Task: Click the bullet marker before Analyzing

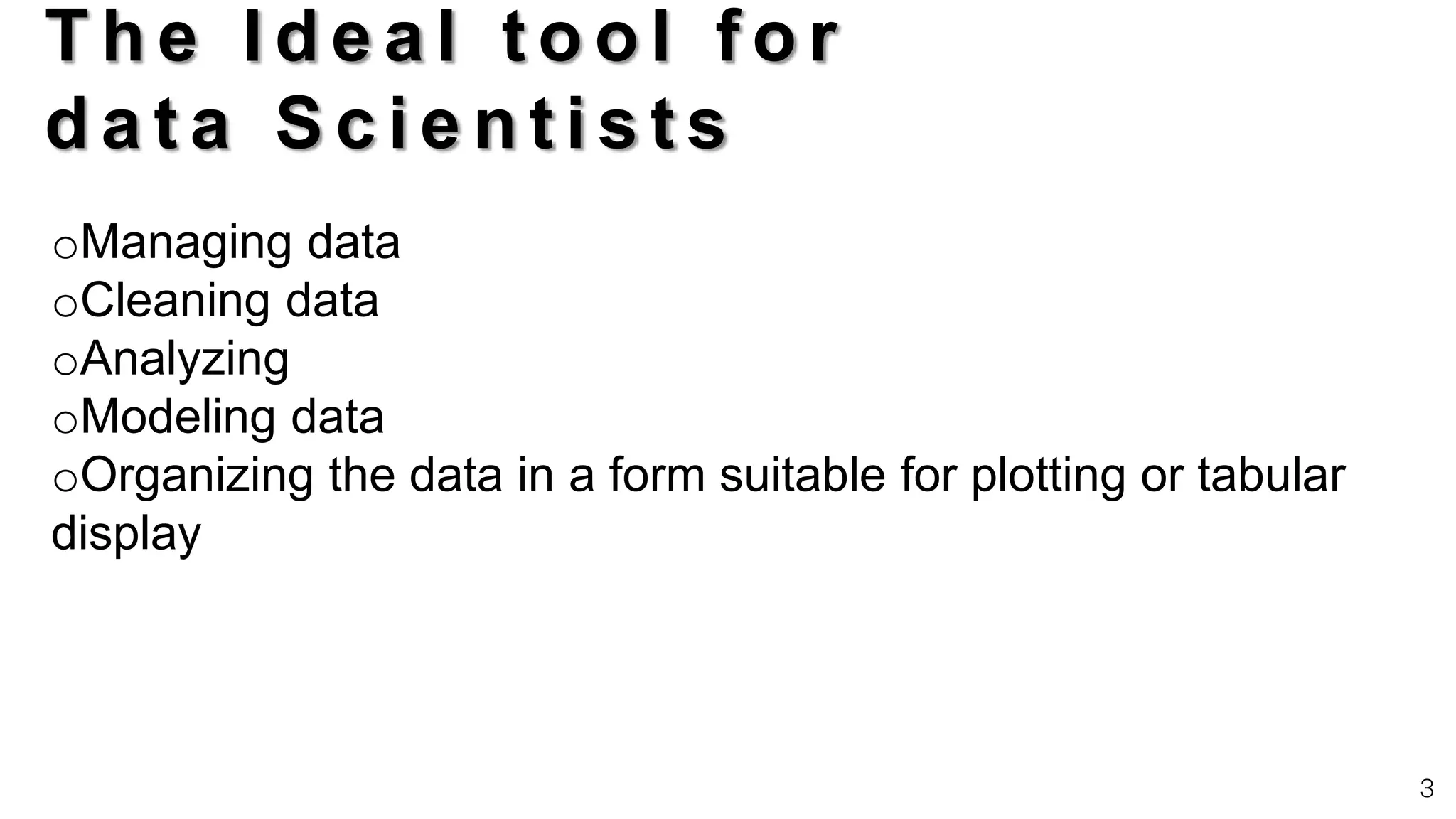Action: pos(65,364)
